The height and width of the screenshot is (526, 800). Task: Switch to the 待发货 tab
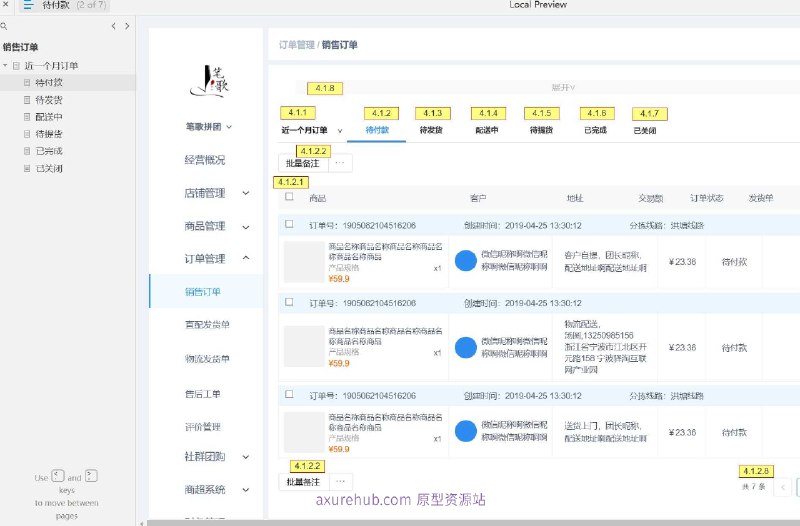[x=431, y=130]
